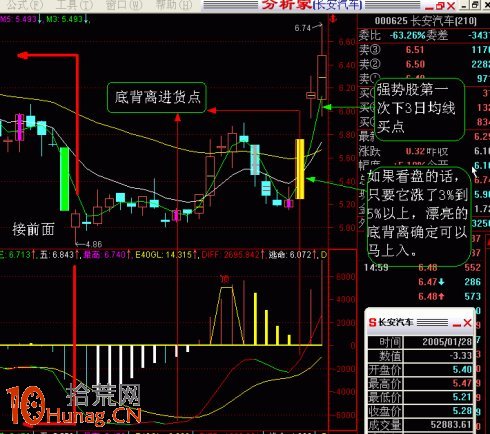490x434 pixels.
Task: Select the 14:59 tick row at 6.48
Action: click(x=422, y=268)
